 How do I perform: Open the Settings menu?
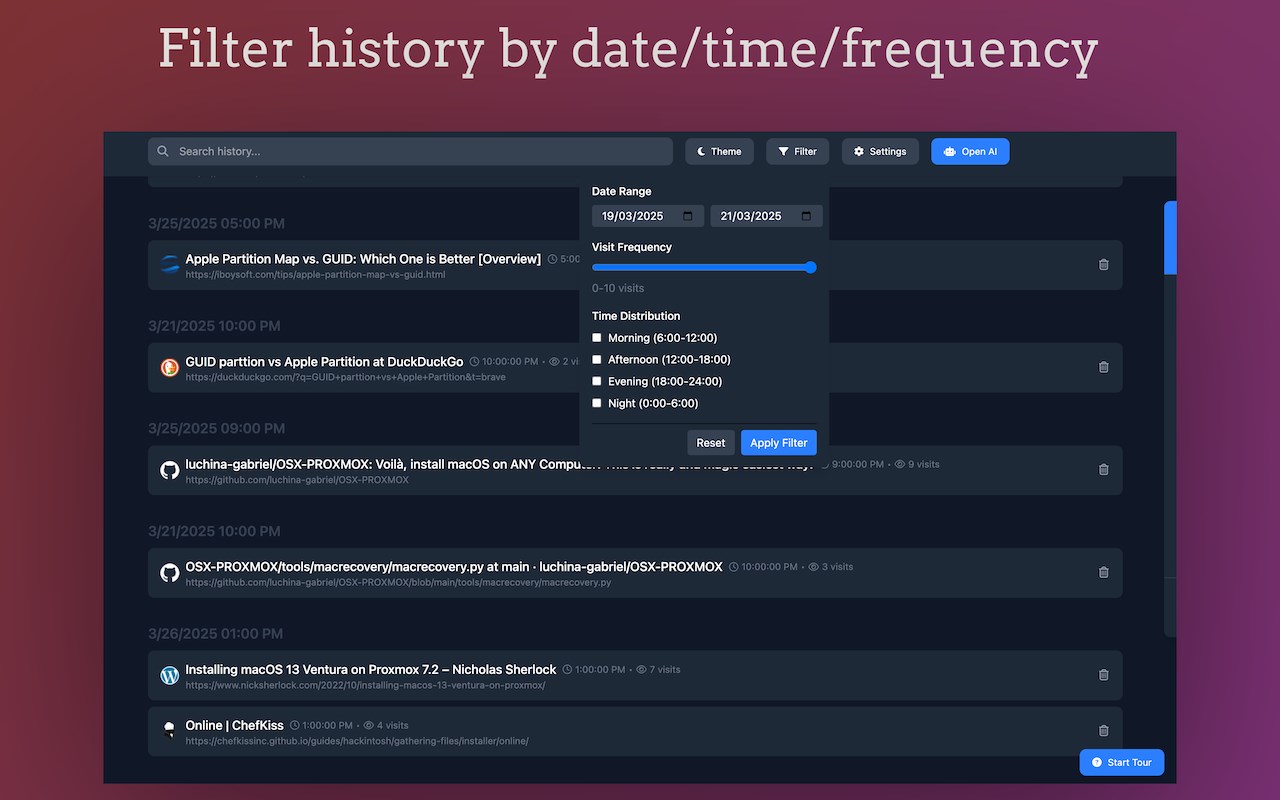[879, 152]
